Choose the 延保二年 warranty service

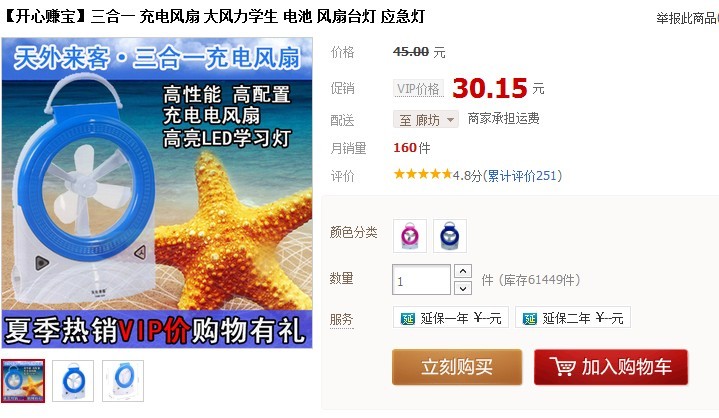573,317
